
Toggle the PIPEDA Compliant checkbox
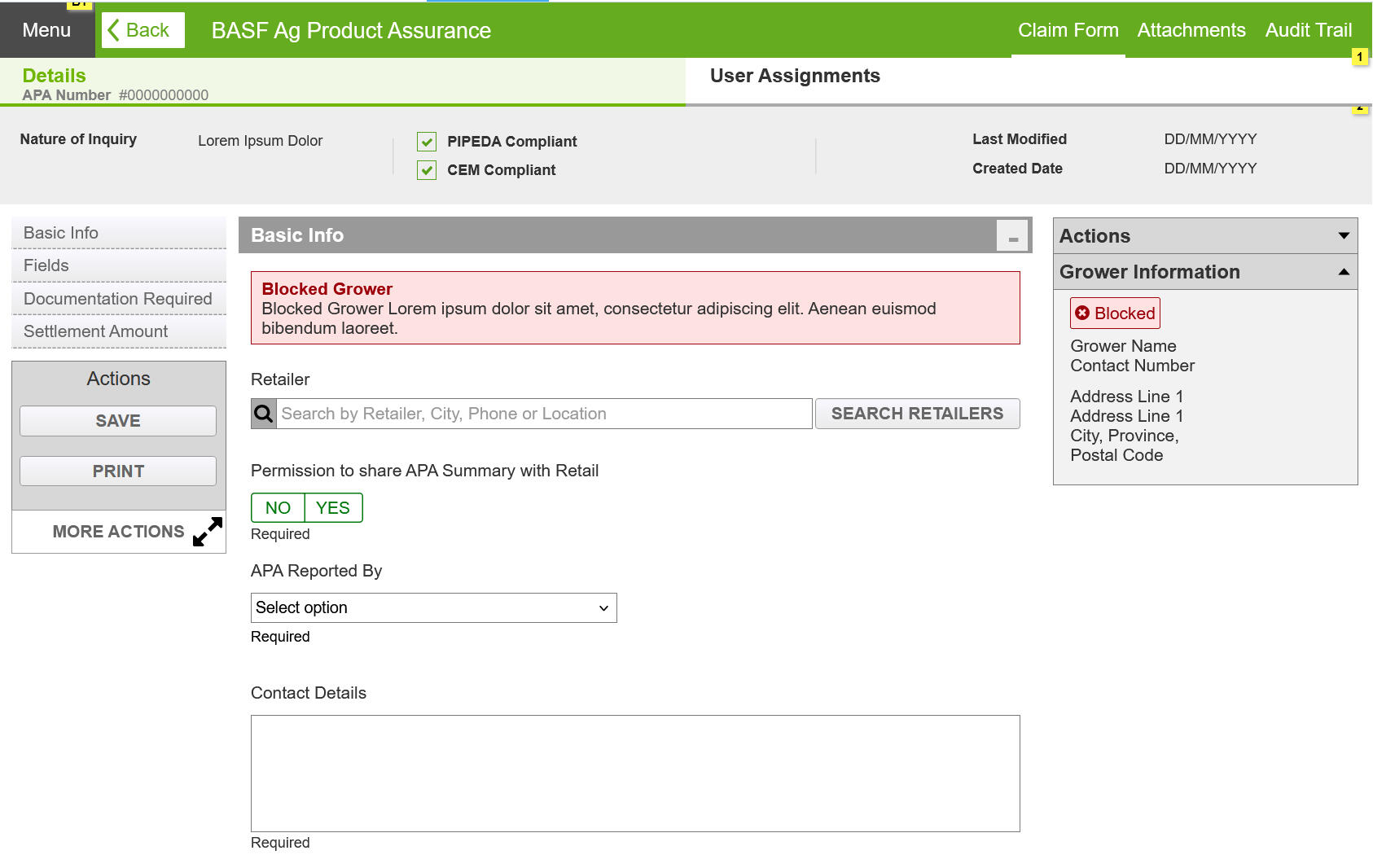(x=427, y=142)
